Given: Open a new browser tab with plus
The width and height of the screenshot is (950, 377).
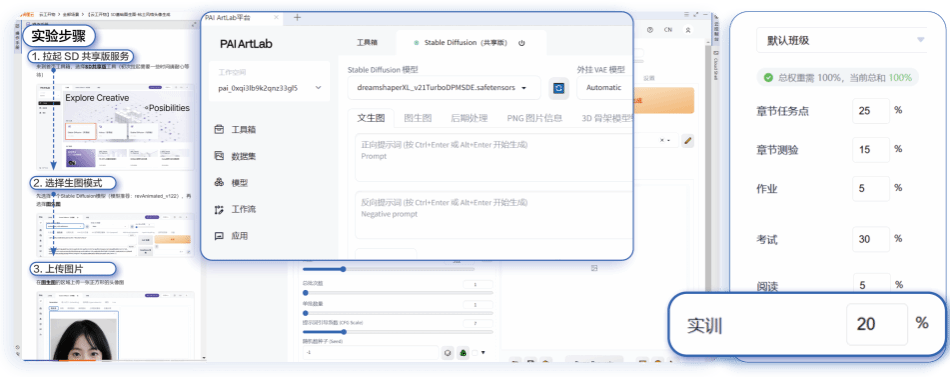Looking at the screenshot, I should [x=297, y=18].
